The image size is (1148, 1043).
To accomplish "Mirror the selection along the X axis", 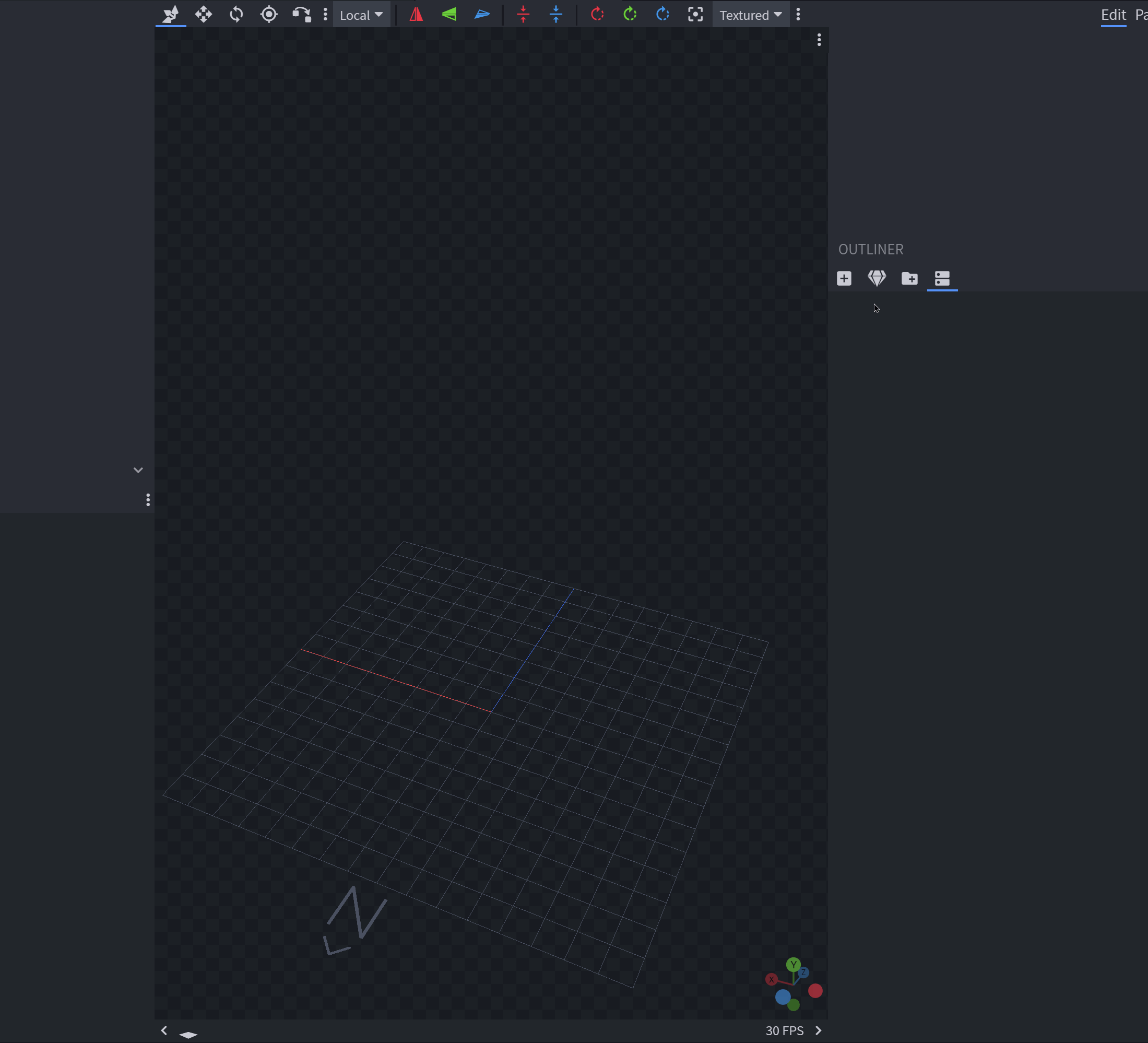I will pos(416,14).
